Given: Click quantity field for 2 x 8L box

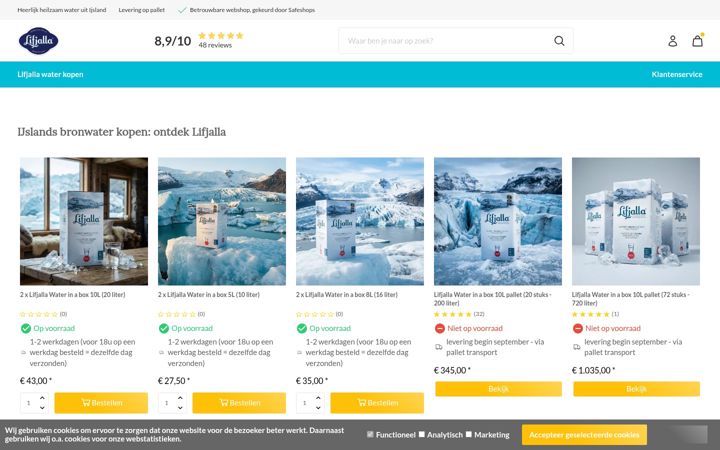Looking at the screenshot, I should [x=305, y=403].
